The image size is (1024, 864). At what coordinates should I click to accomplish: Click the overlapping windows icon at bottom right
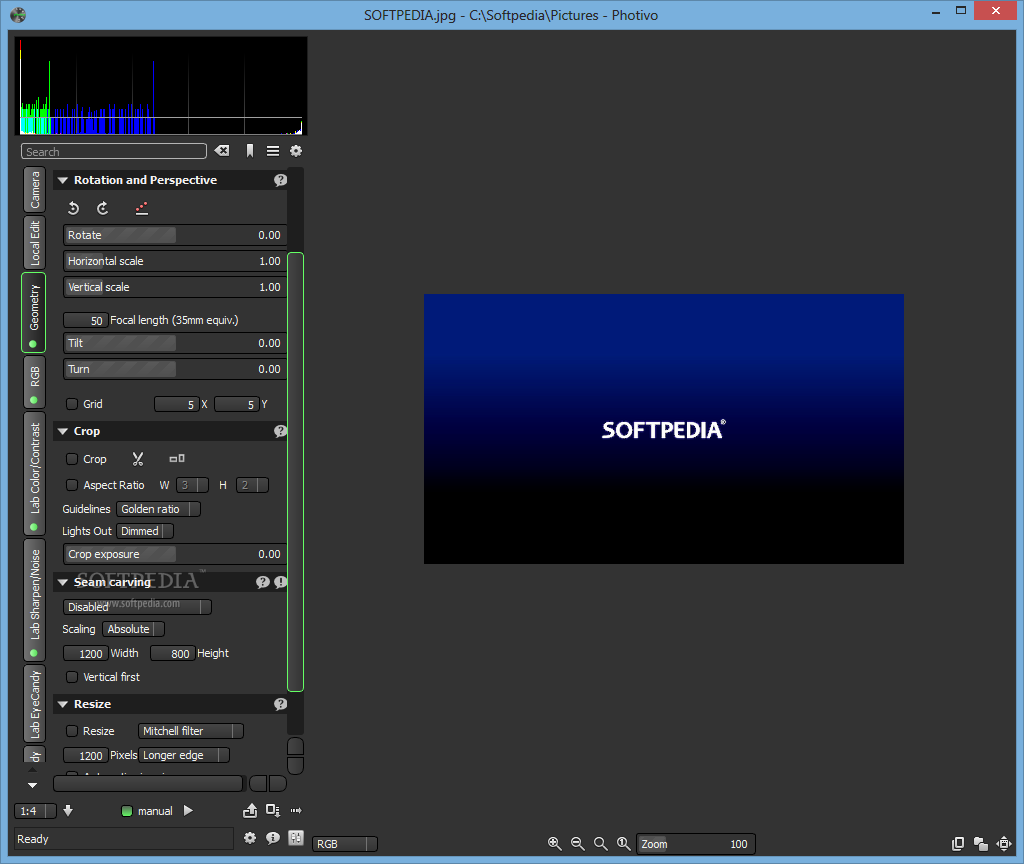coord(981,844)
